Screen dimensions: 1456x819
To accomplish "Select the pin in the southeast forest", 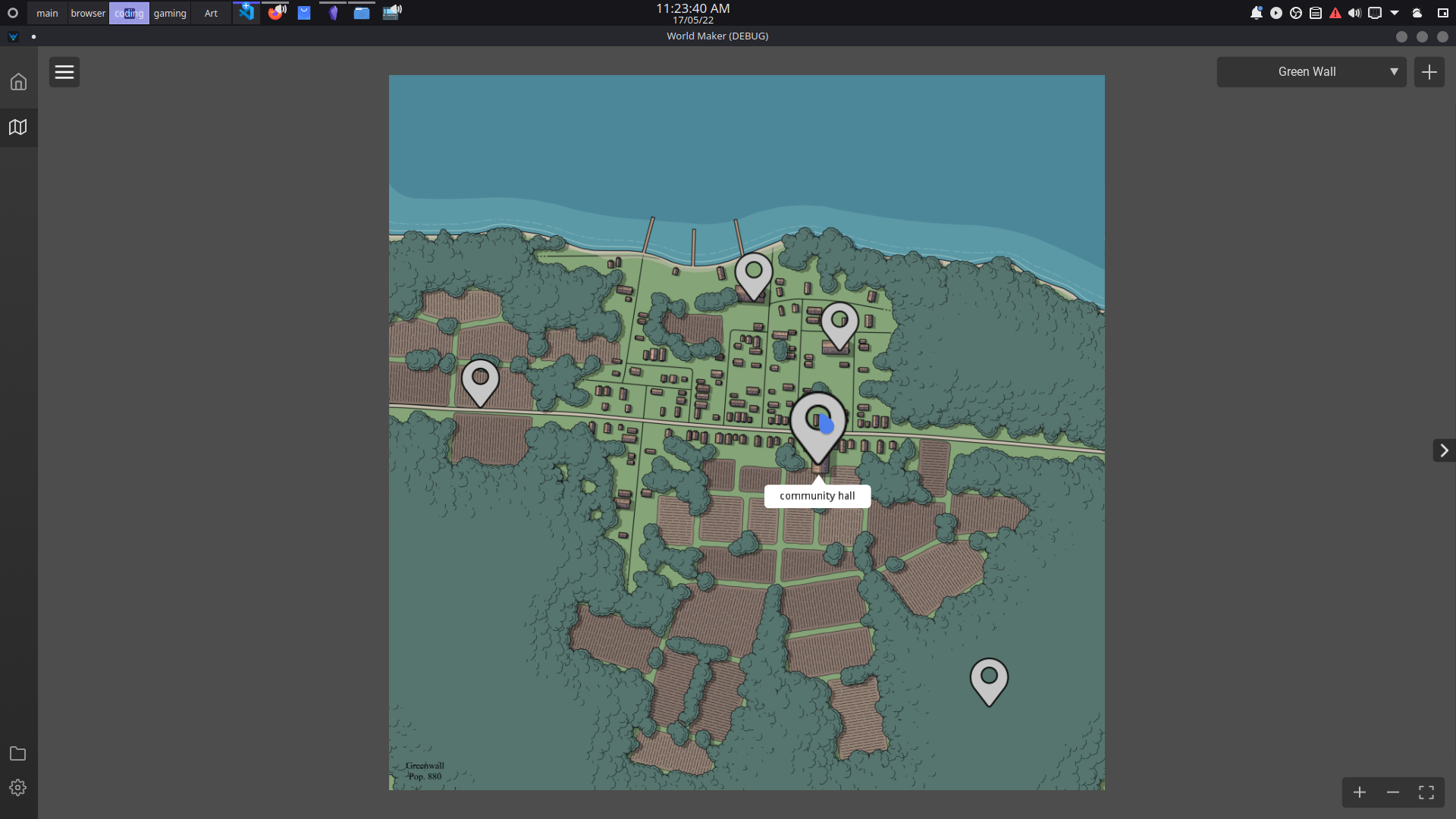I will coord(989,678).
